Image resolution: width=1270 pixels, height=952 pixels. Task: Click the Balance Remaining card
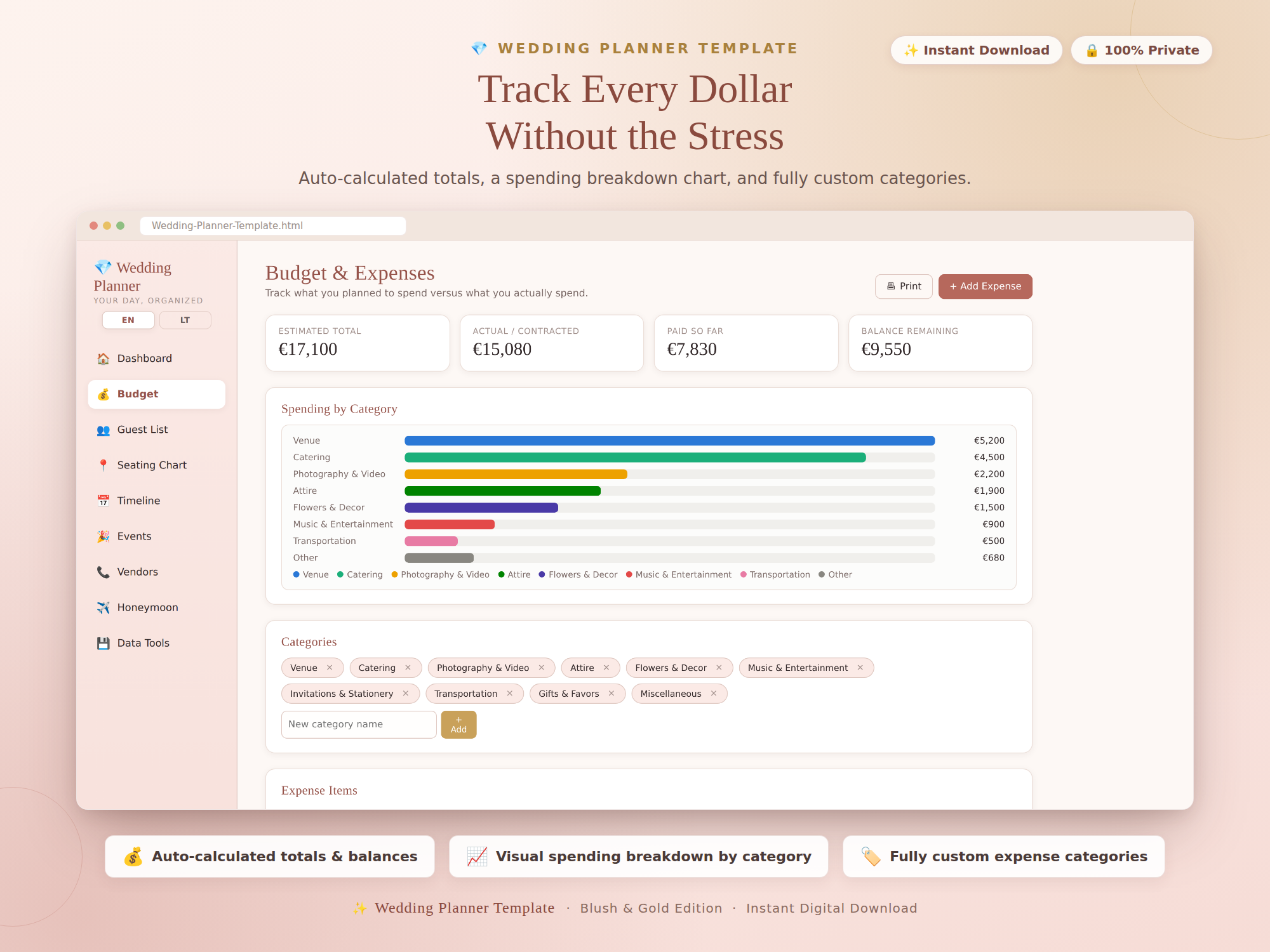coord(940,343)
